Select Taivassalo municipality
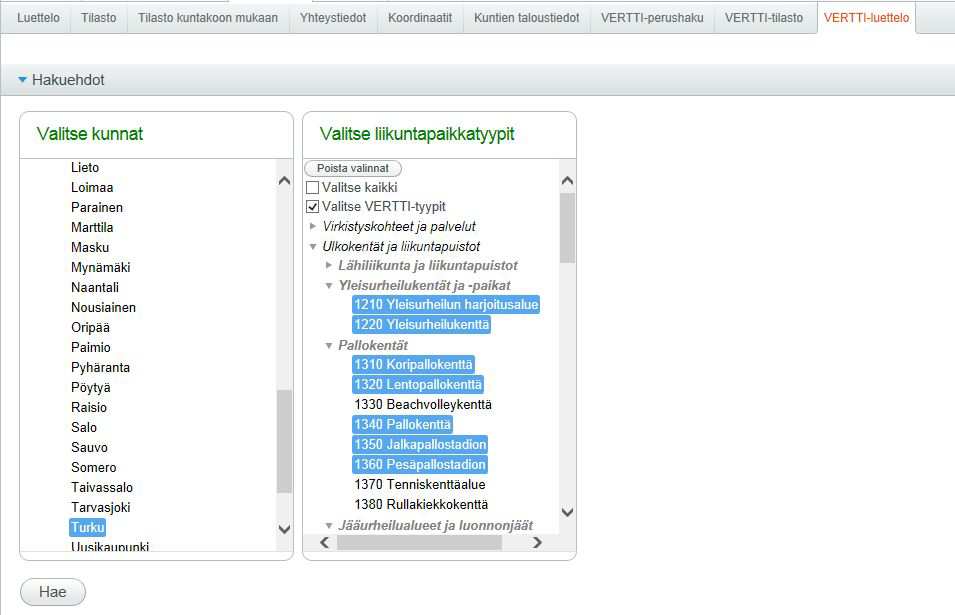Viewport: 955px width, 615px height. tap(102, 488)
